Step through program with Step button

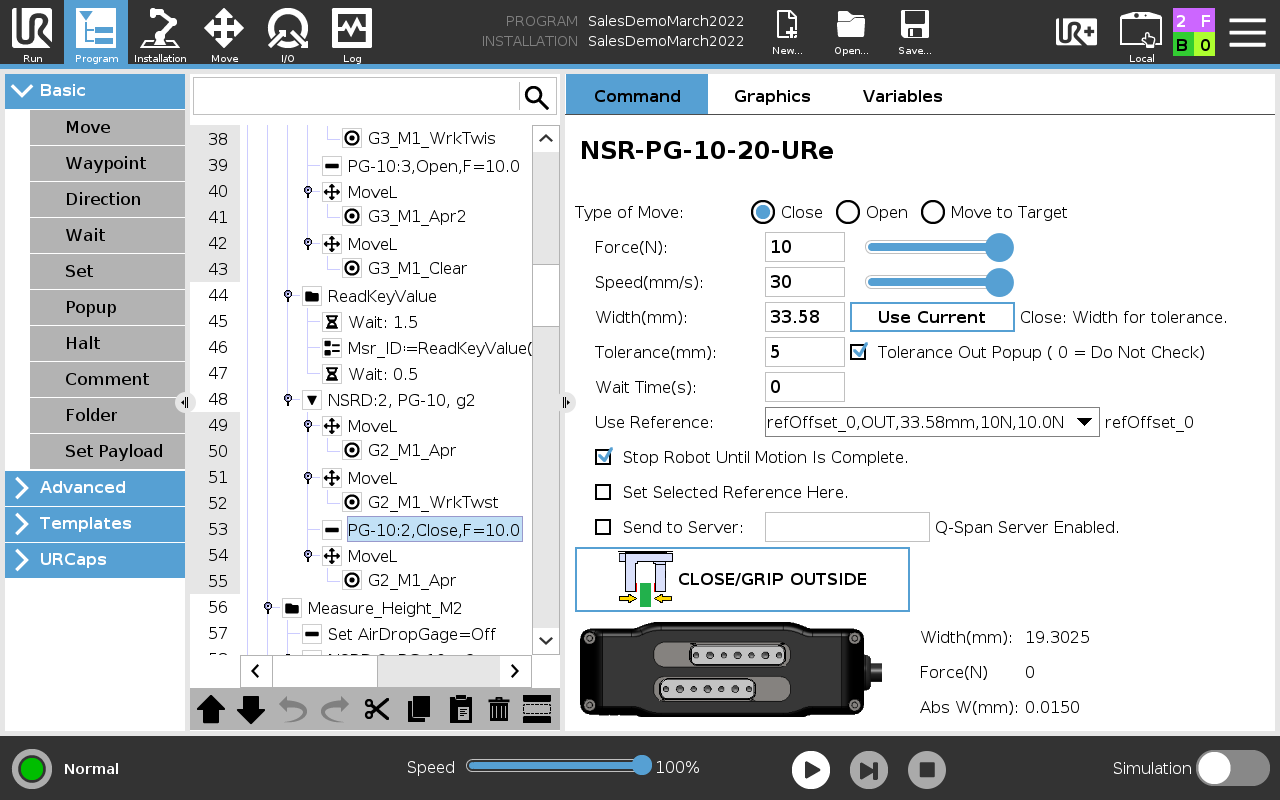pyautogui.click(x=869, y=770)
